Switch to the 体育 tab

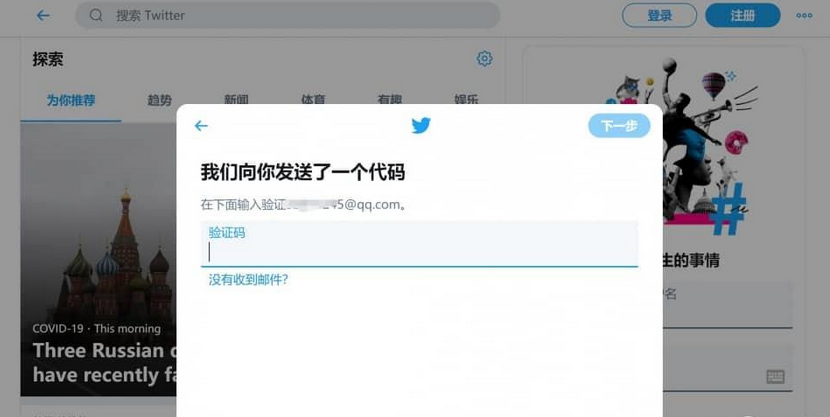pyautogui.click(x=313, y=99)
